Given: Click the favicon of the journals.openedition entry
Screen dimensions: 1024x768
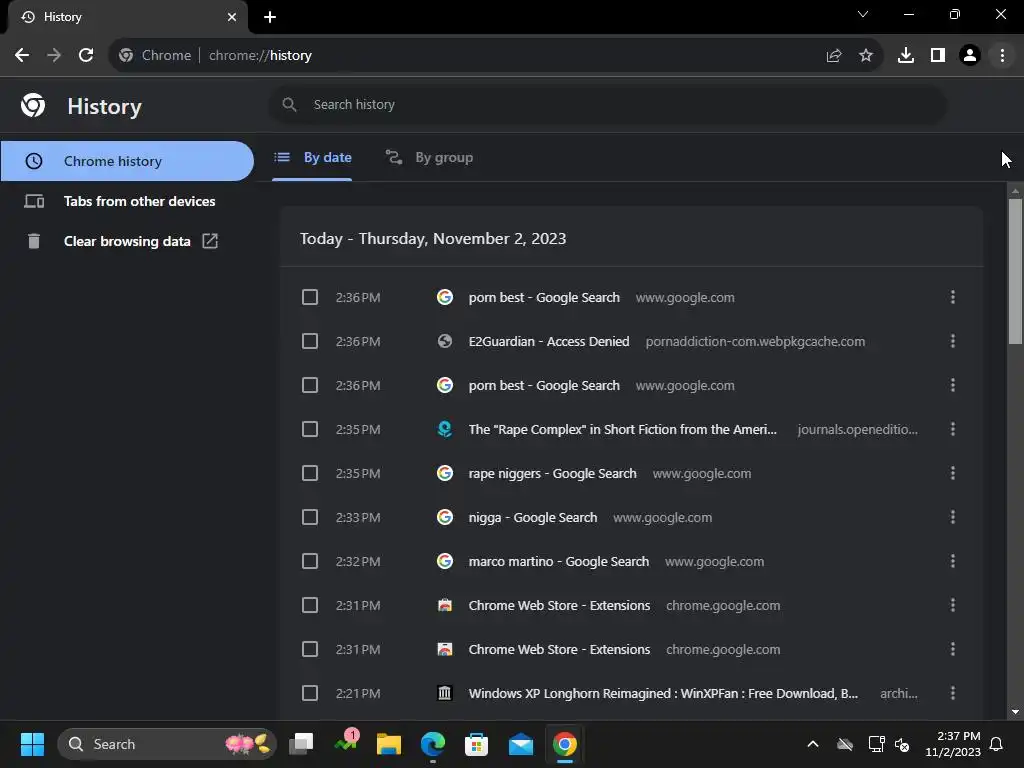Looking at the screenshot, I should click(x=445, y=429).
